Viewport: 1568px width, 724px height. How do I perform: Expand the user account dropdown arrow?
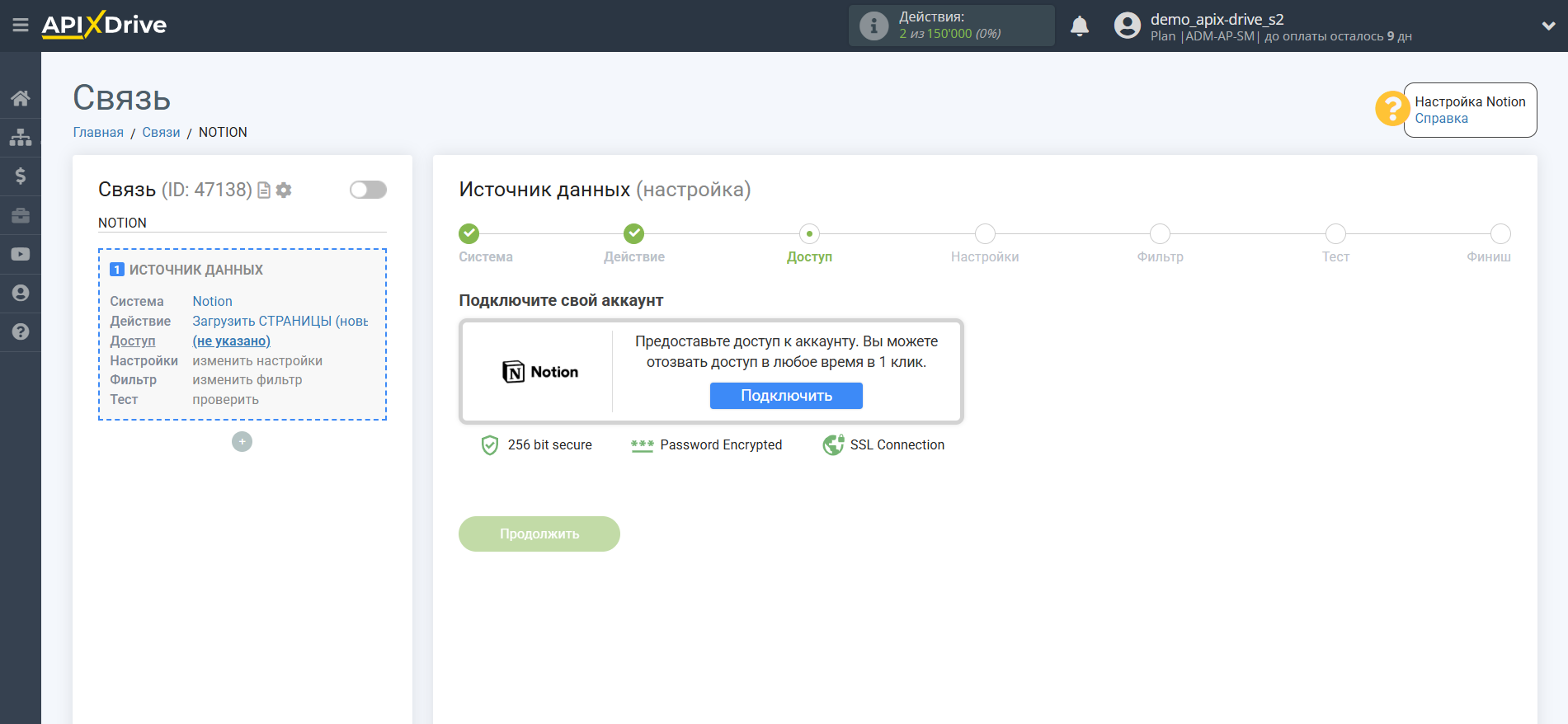point(1548,26)
